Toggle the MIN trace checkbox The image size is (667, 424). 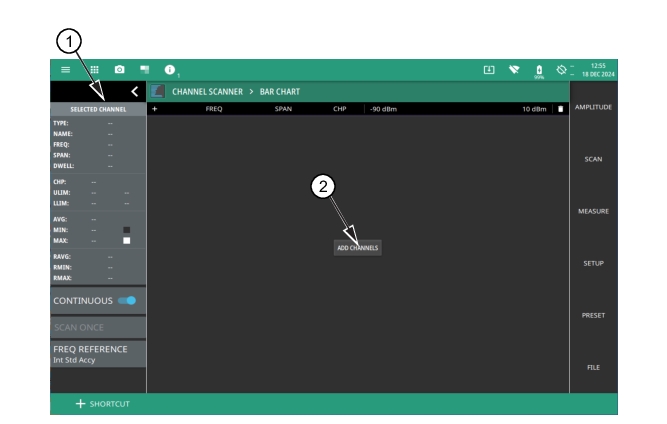(x=127, y=230)
